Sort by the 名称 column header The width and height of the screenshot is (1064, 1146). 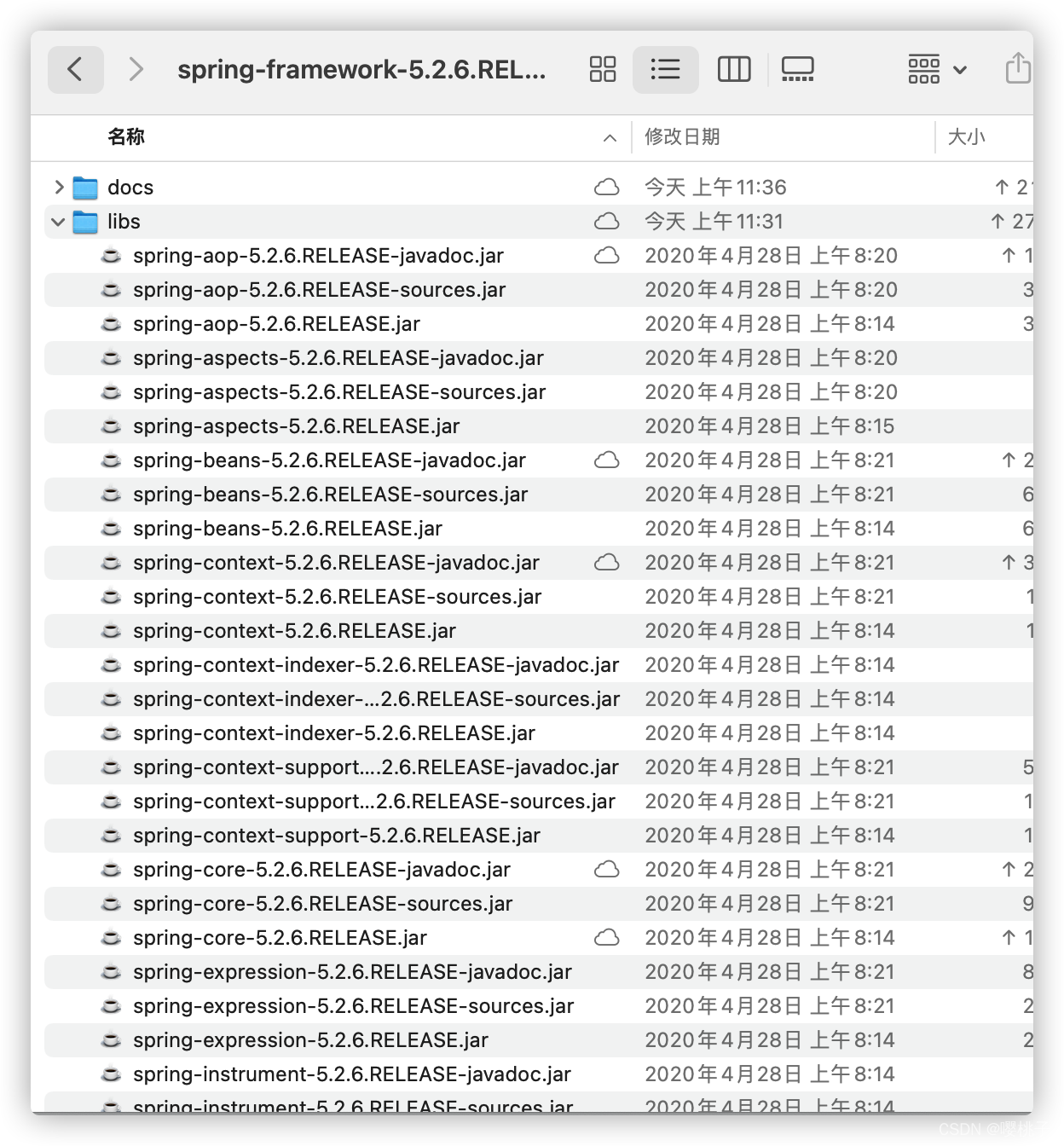tap(126, 136)
